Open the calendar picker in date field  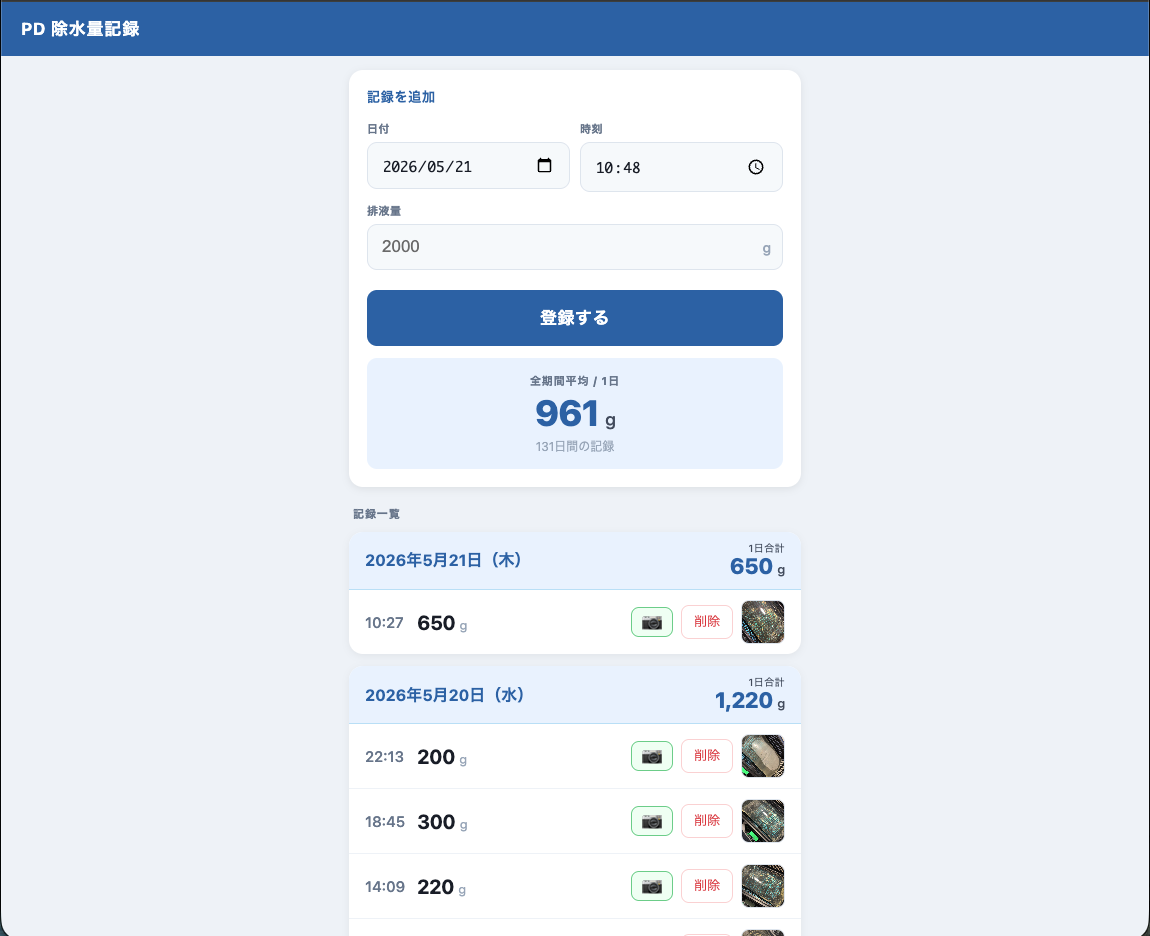544,165
